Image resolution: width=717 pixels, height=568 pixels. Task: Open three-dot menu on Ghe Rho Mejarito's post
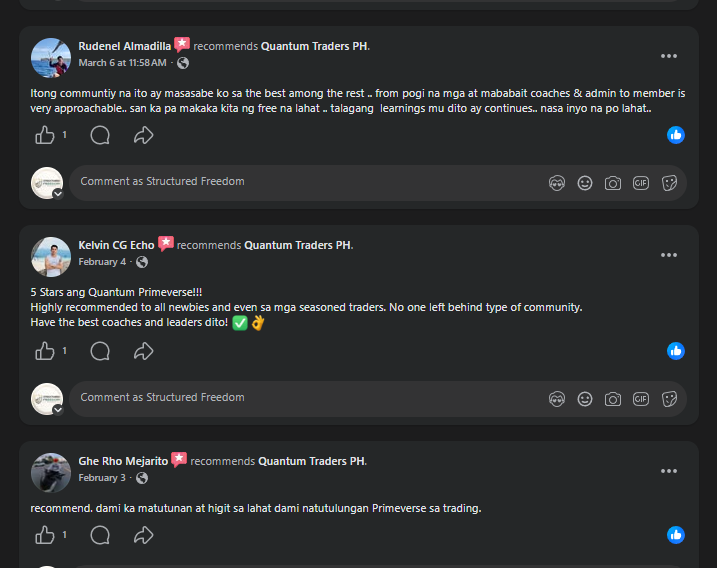[669, 471]
